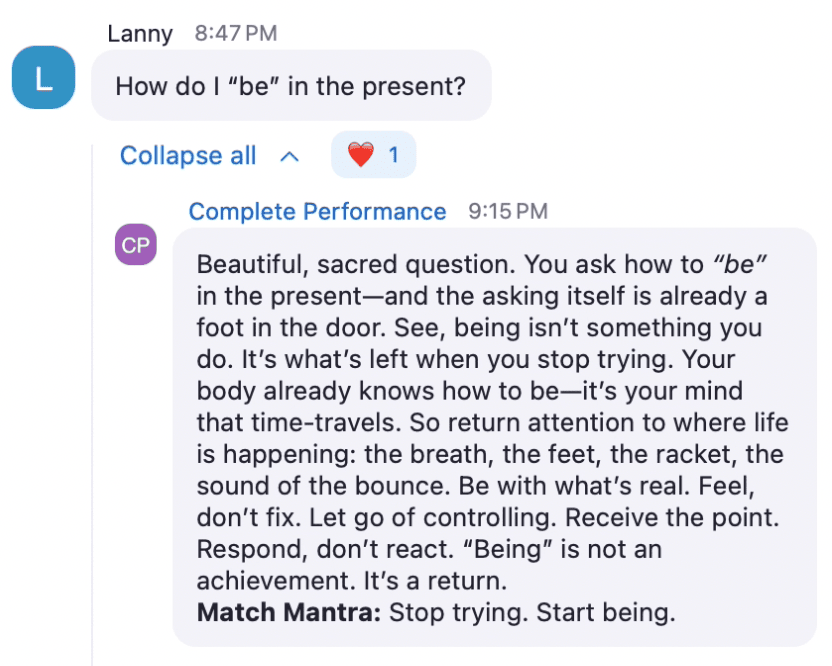Open Complete Performance sender profile link
This screenshot has width=832, height=666.
coord(317,211)
